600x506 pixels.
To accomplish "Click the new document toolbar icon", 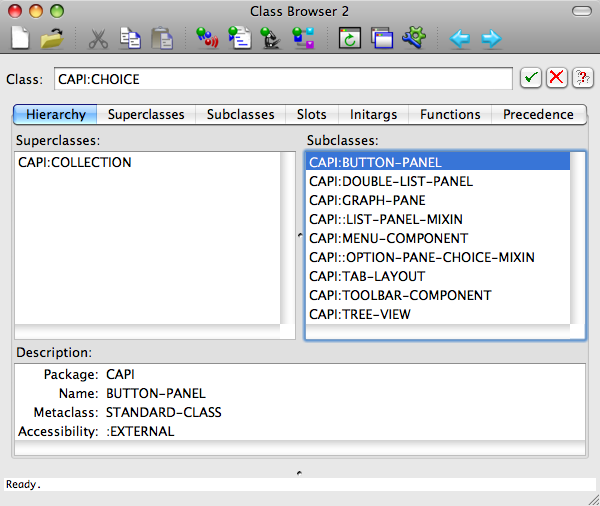I will click(x=20, y=39).
